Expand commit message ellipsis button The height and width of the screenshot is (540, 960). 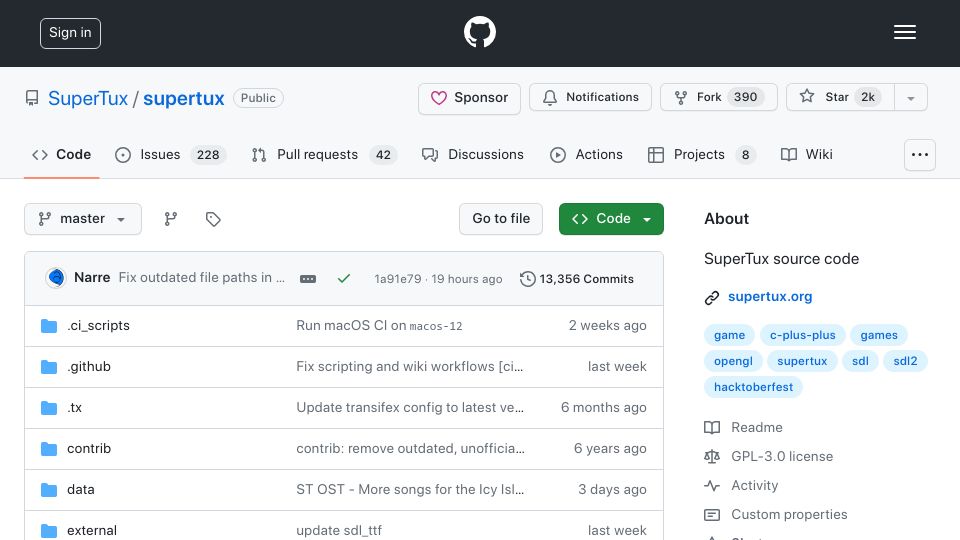pyautogui.click(x=308, y=279)
